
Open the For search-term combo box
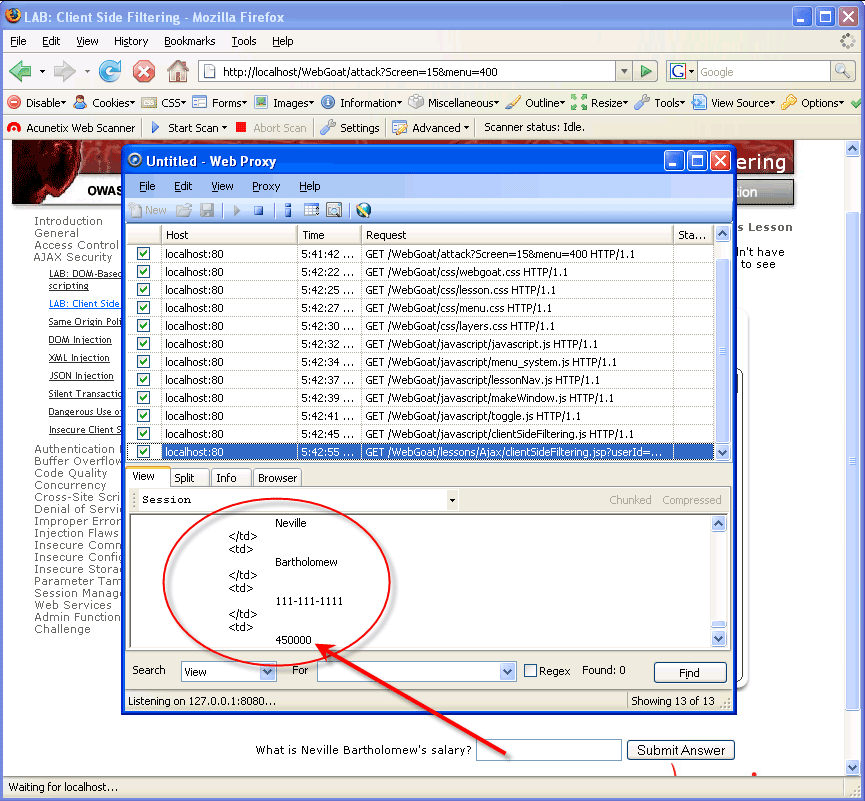pos(508,672)
